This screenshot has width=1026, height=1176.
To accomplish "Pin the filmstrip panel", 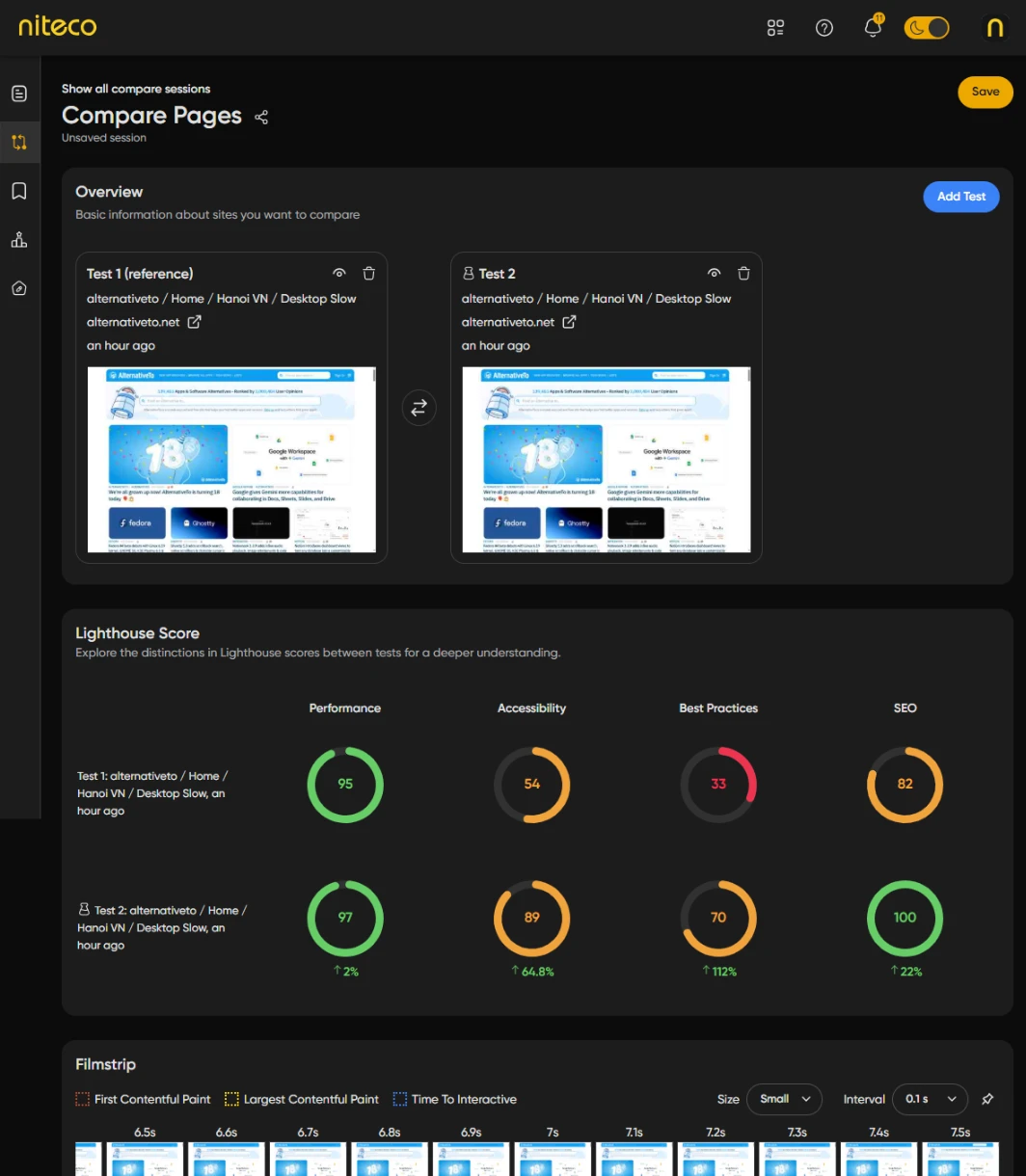I will pyautogui.click(x=987, y=1099).
